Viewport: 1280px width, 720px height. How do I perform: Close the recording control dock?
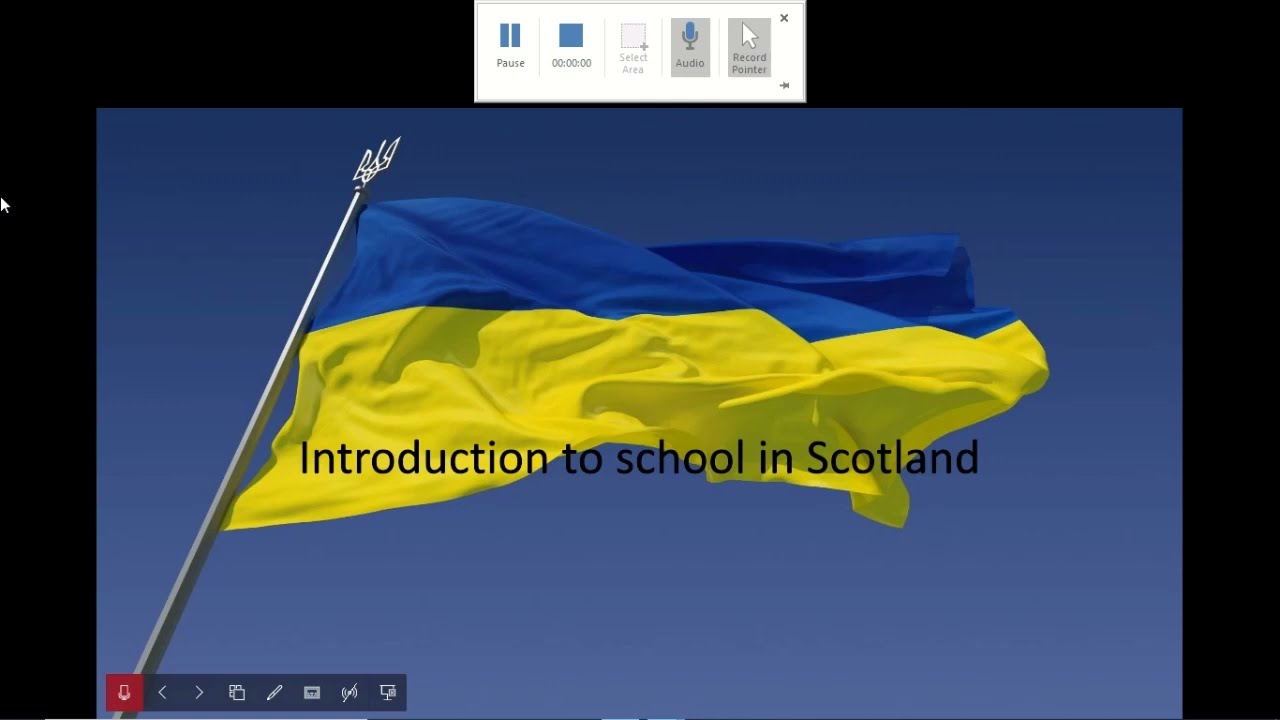pos(784,18)
